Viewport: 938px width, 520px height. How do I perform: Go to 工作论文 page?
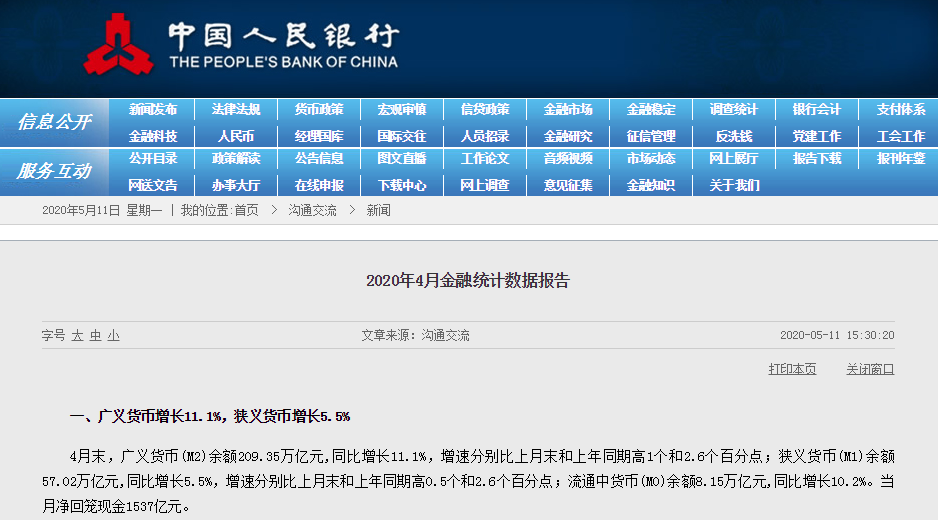click(485, 159)
